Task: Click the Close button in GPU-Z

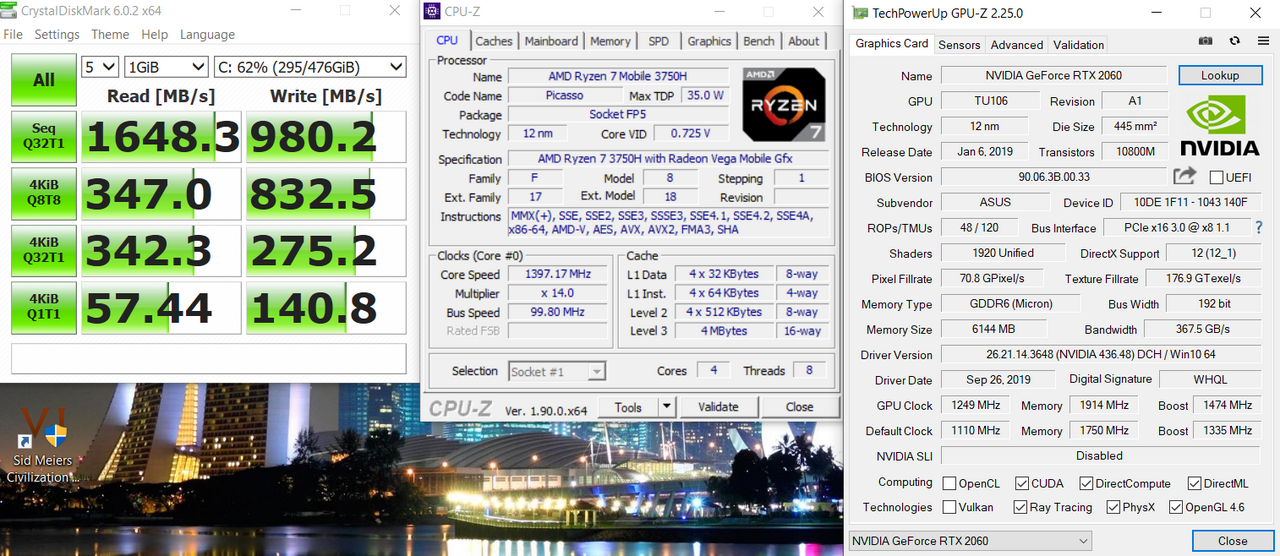Action: [x=1233, y=541]
